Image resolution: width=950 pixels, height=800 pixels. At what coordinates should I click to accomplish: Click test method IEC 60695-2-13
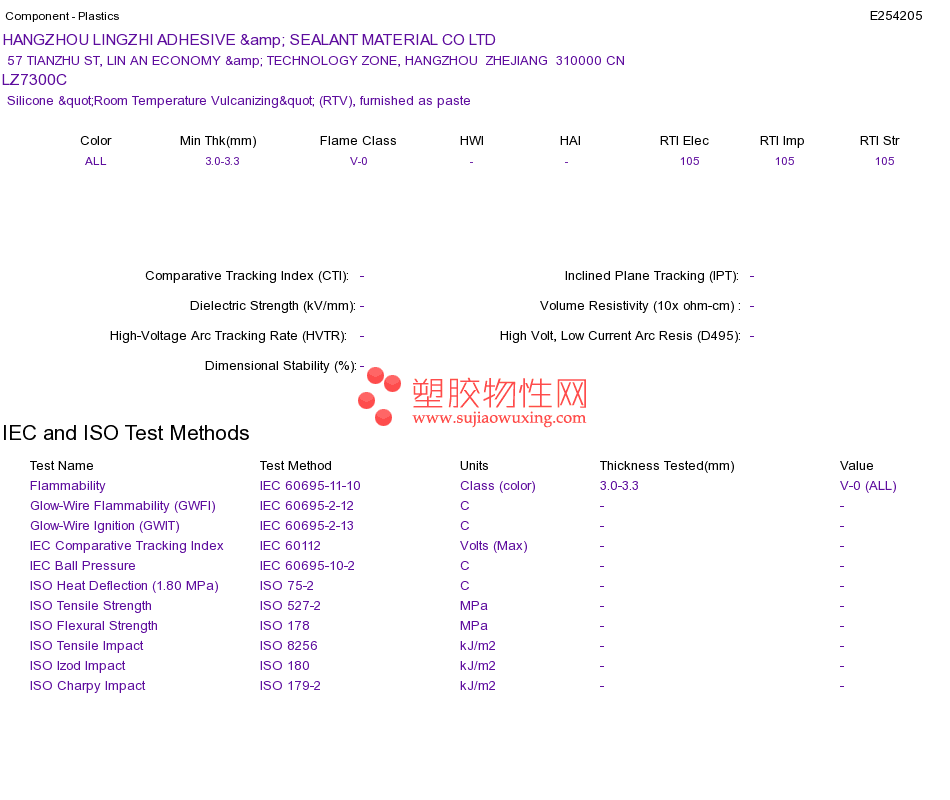point(307,526)
